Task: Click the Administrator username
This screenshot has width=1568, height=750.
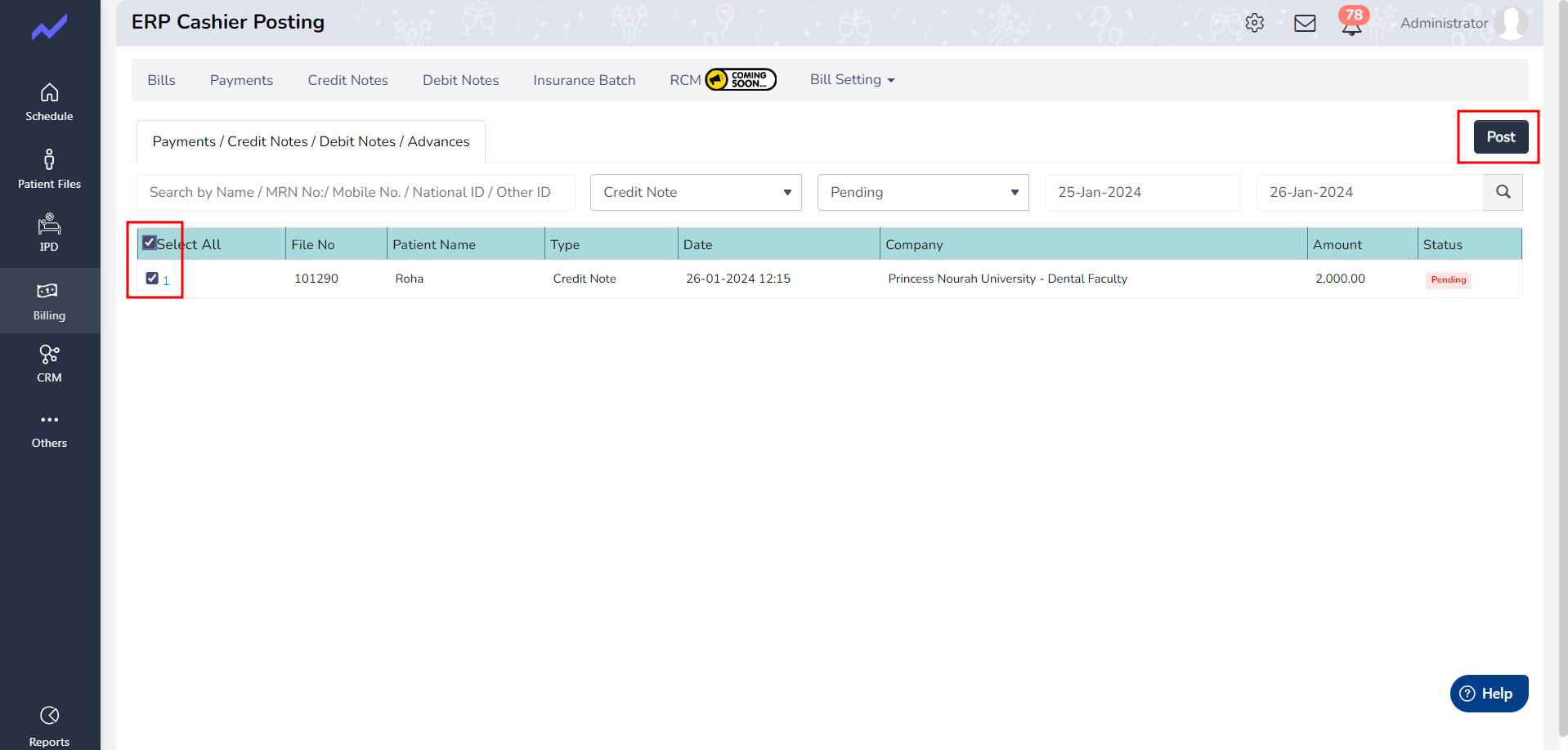Action: [x=1444, y=23]
